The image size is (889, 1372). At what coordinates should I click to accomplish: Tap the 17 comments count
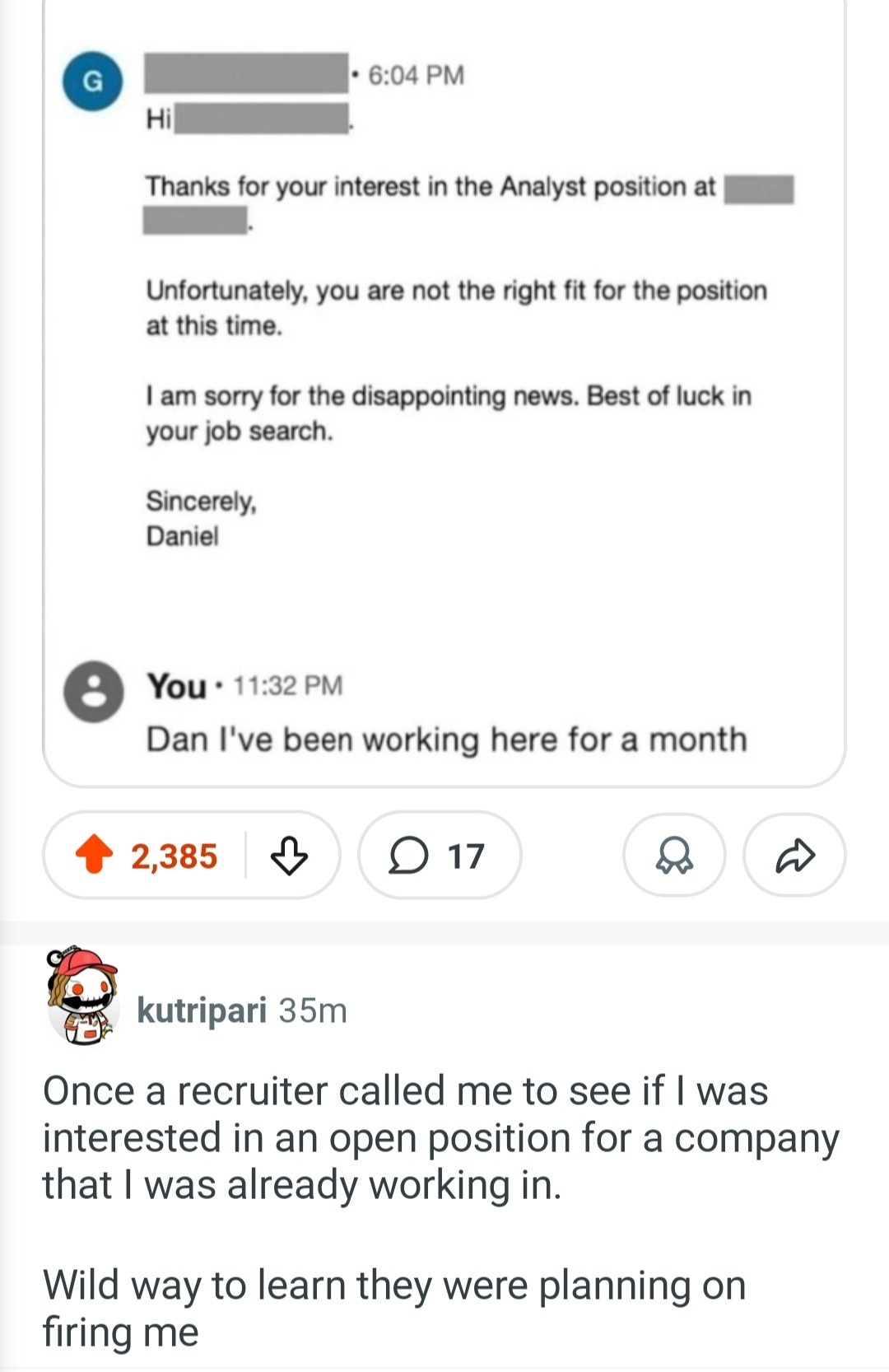tap(465, 856)
